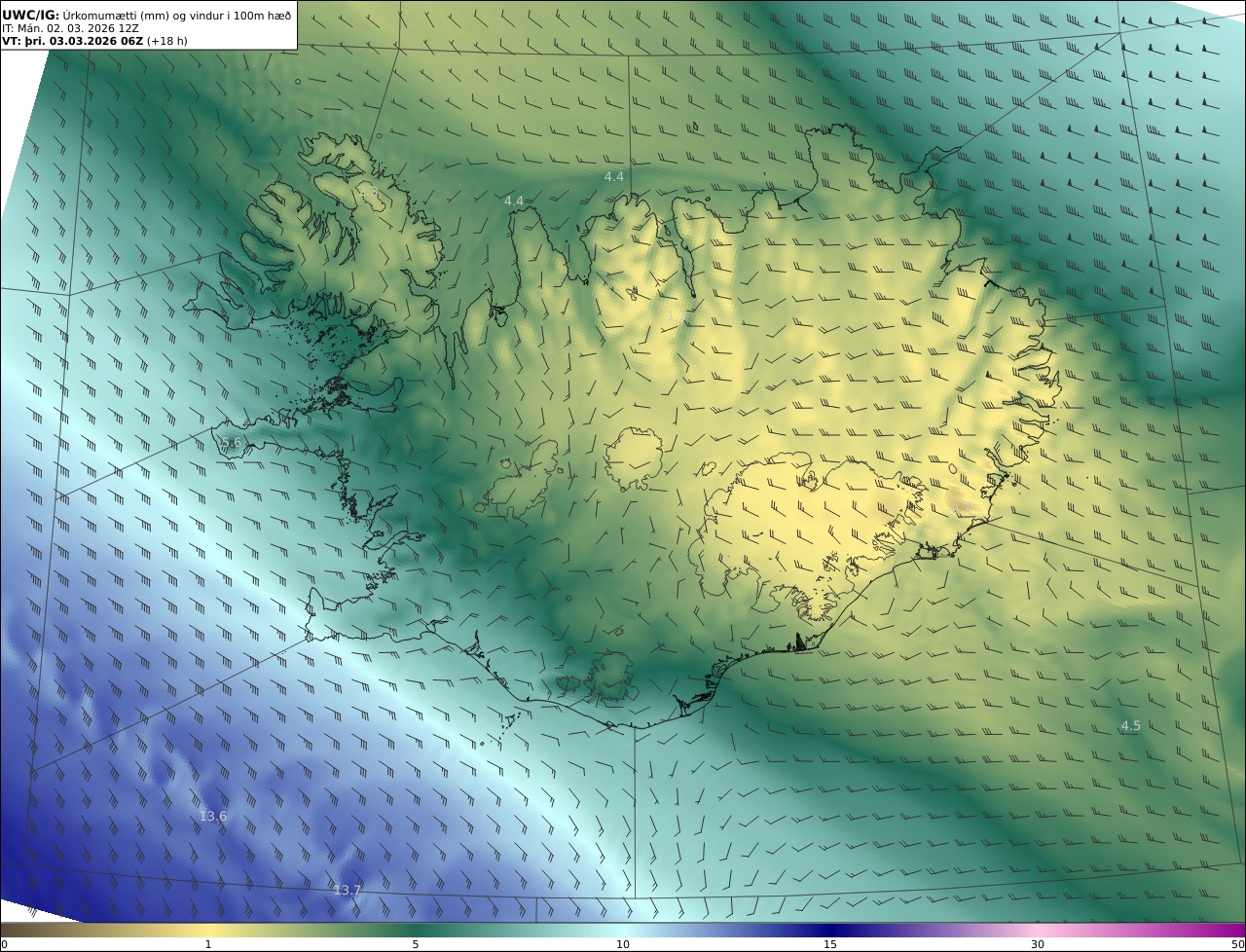Click the 10 tick label on the color scale
This screenshot has width=1246, height=952.
(623, 944)
